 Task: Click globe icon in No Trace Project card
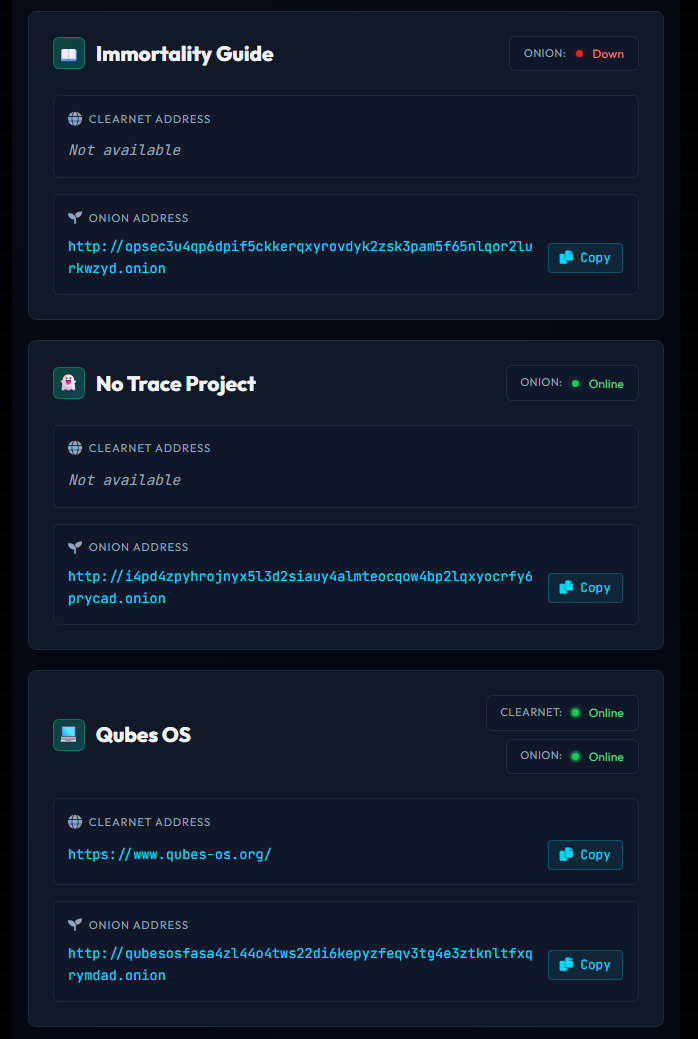tap(75, 448)
